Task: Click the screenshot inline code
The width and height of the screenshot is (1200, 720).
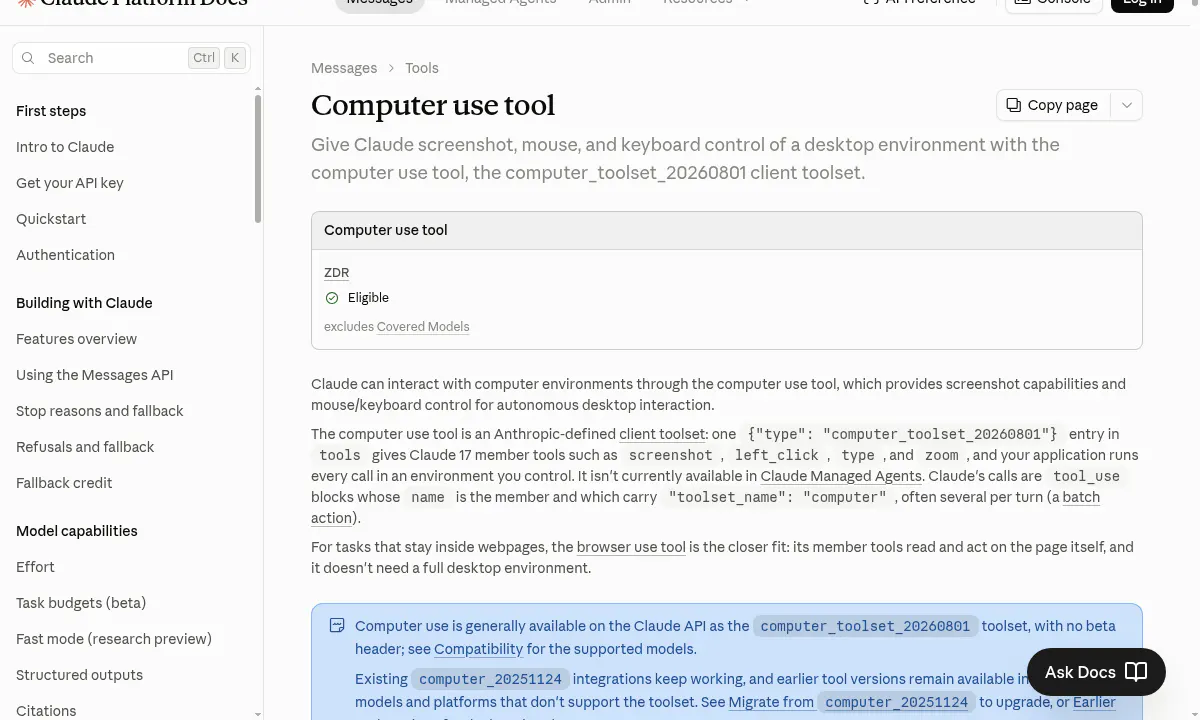Action: 671,455
